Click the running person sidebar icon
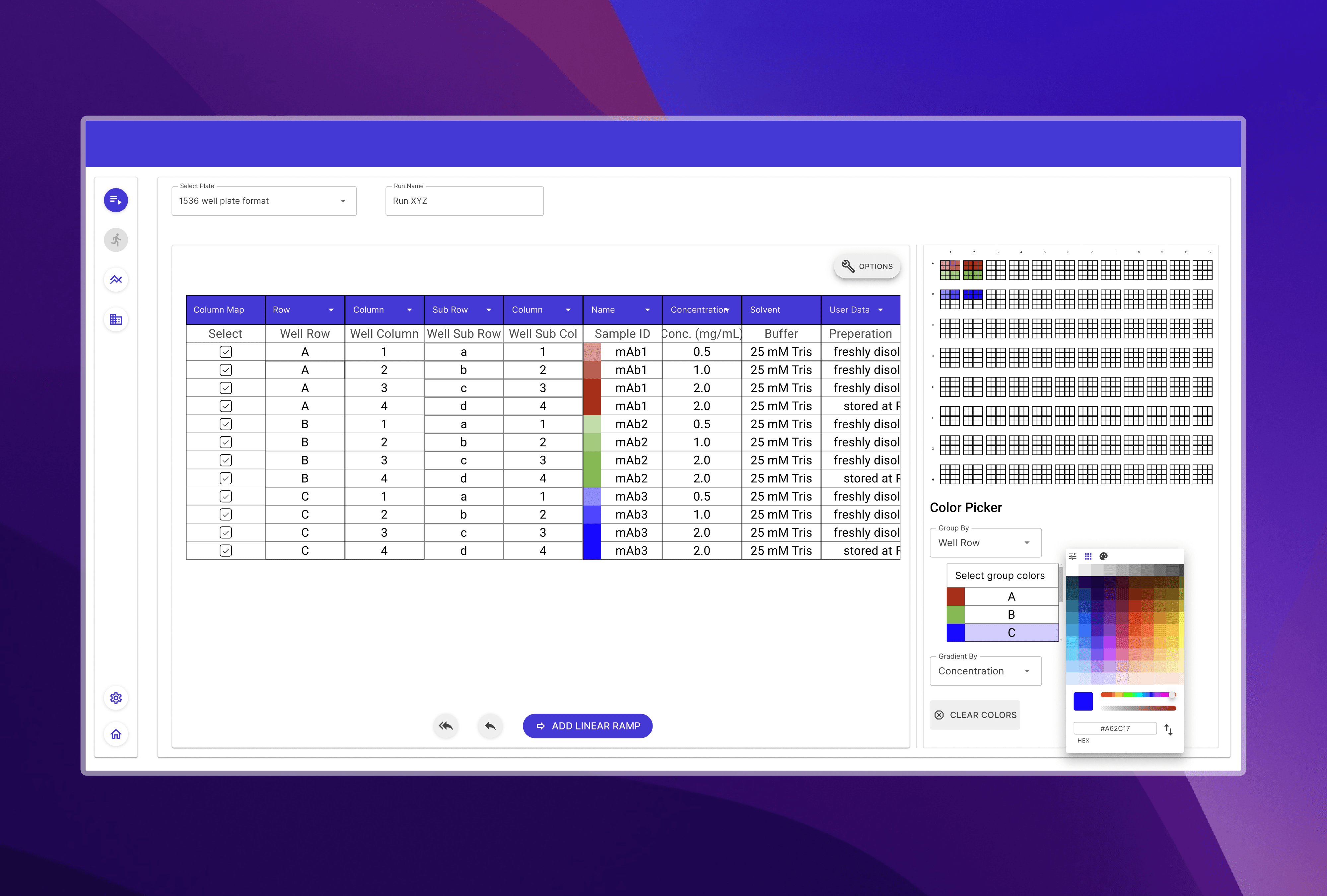The width and height of the screenshot is (1327, 896). pos(116,240)
